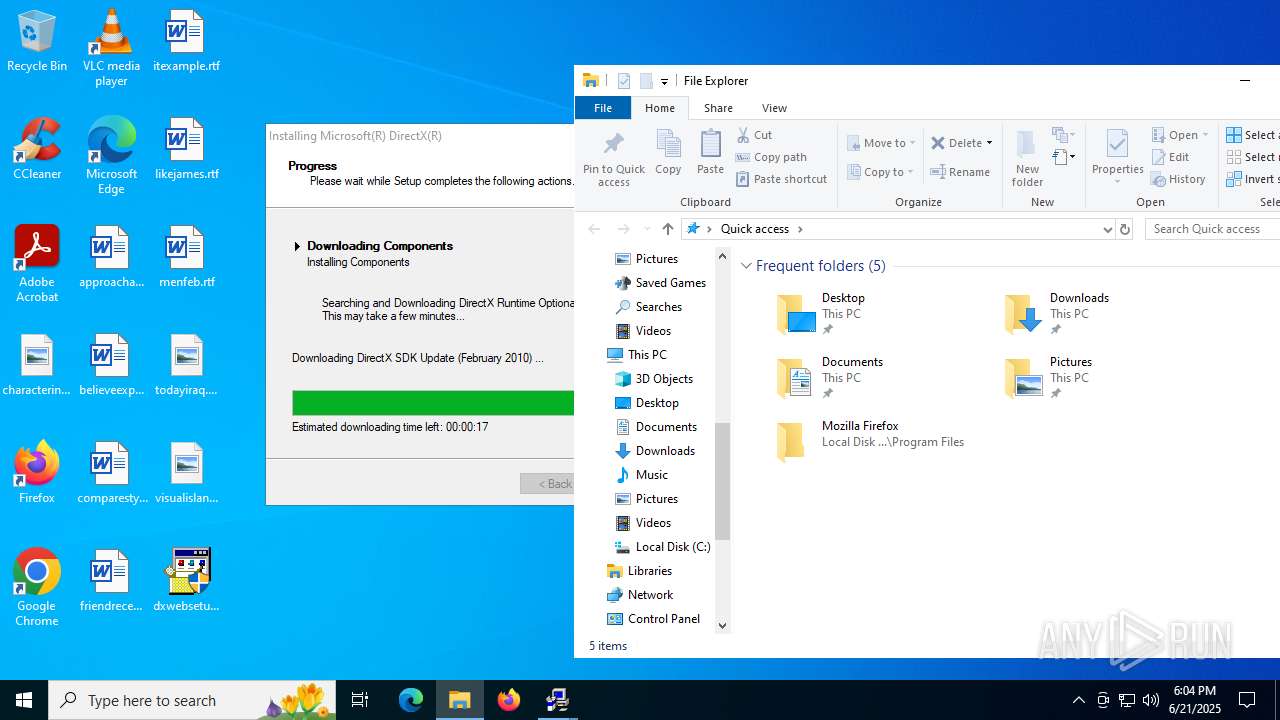1280x720 pixels.
Task: Click the Firefox taskbar icon
Action: [509, 700]
